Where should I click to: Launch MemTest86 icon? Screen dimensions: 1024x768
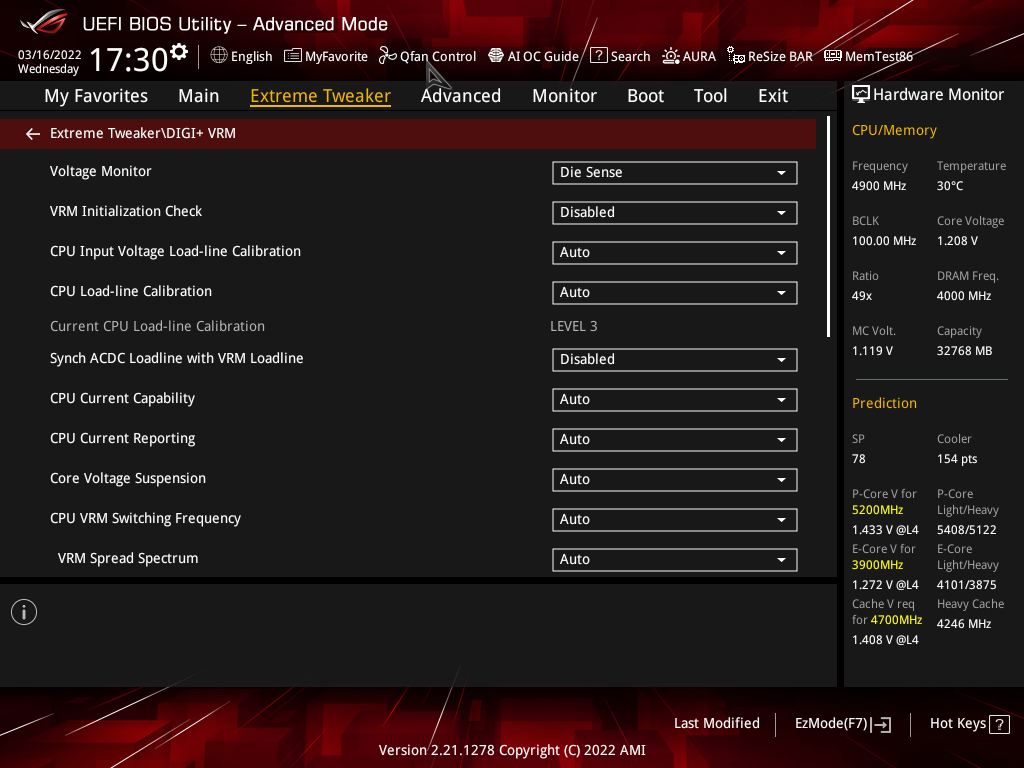pos(833,56)
